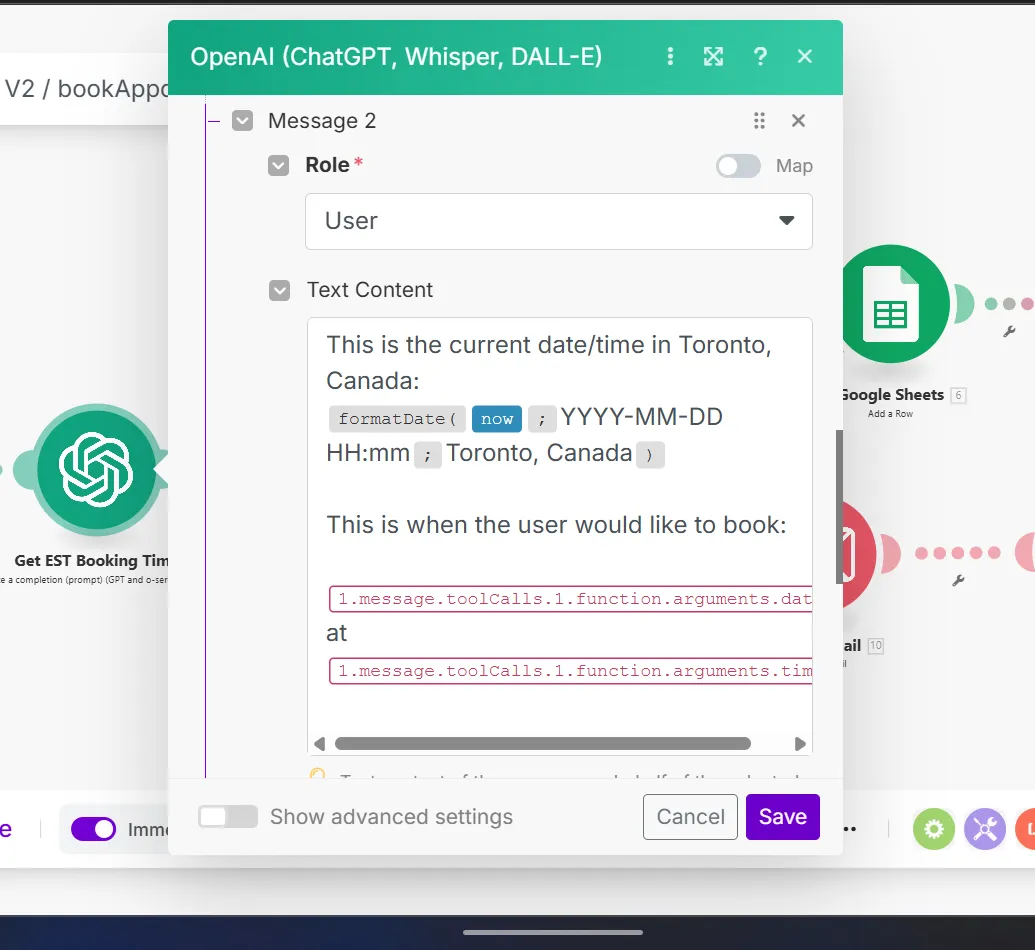Screen dimensions: 1035x950
Task: Click the 'Toronto, Canada' timezone text in formula
Action: 539,454
